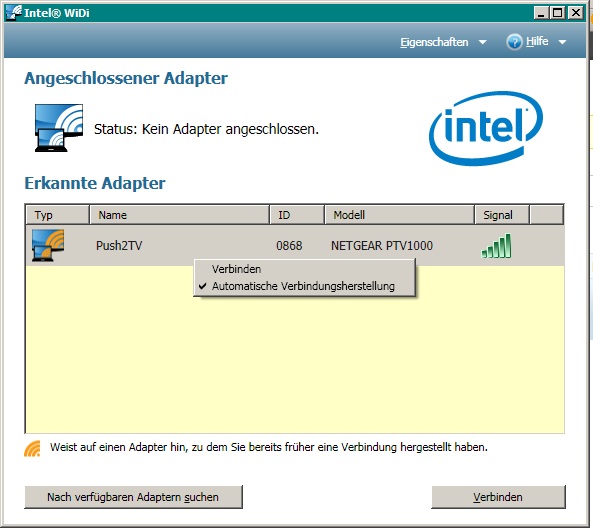
Task: Toggle Automatische Verbindungsherstellung checkmark option
Action: 303,286
